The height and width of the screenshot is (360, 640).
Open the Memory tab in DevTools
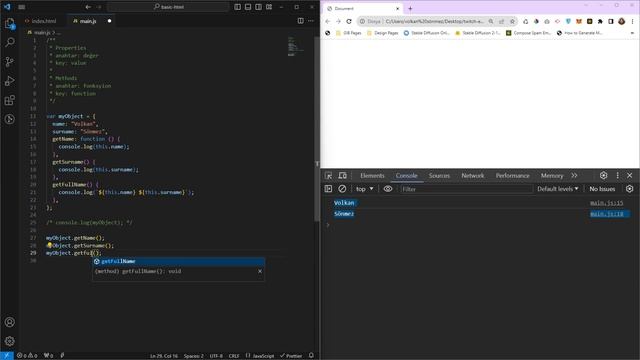(x=552, y=176)
